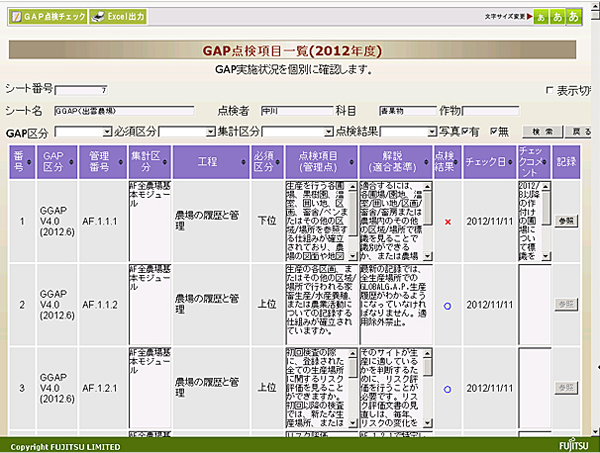Viewport: 600px width, 453px height.
Task: Open the 点検結果 dropdown
Action: pos(408,132)
